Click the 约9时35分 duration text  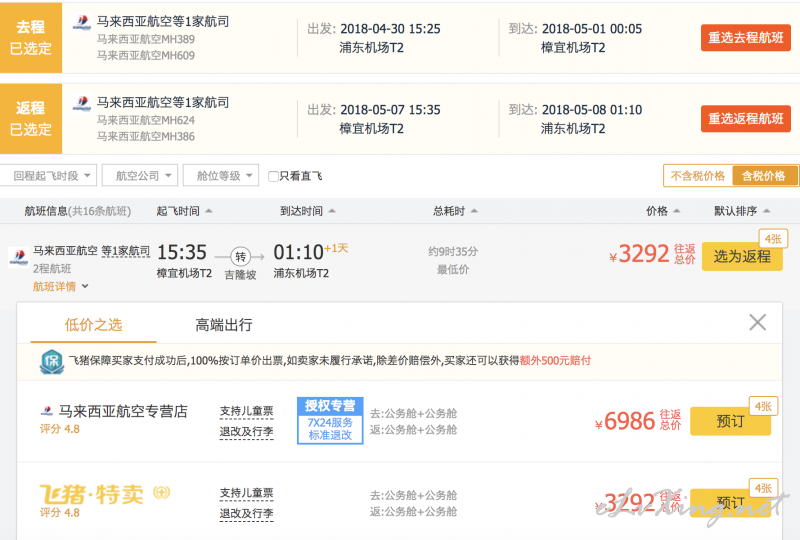453,252
